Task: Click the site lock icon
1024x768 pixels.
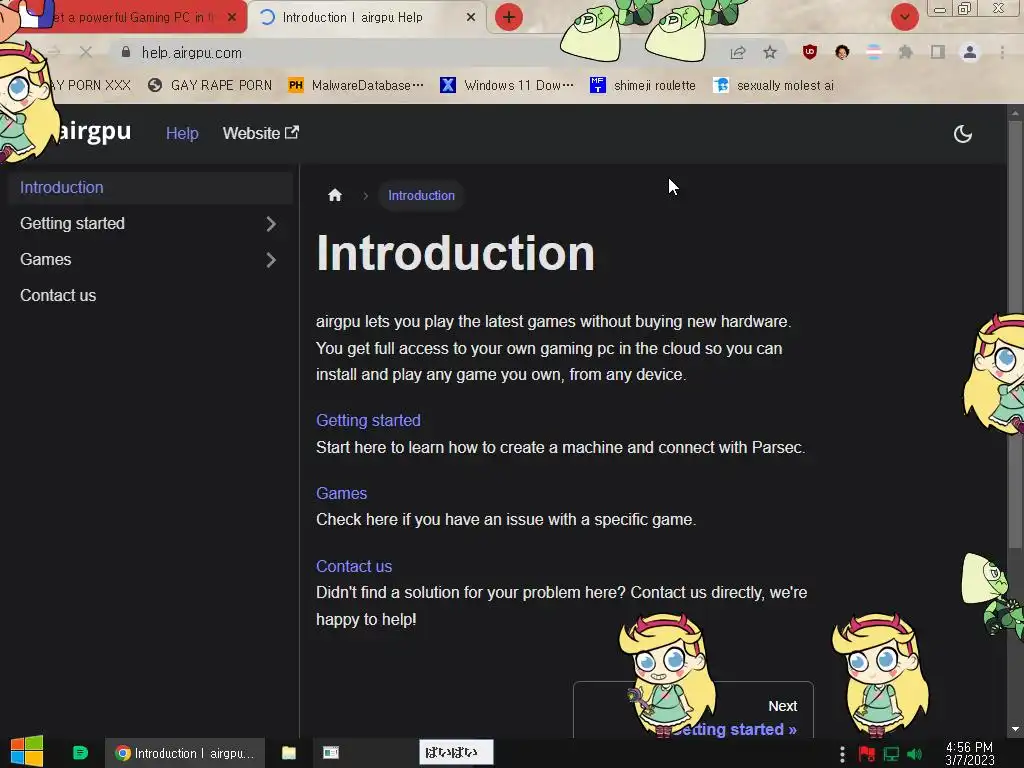Action: coord(126,52)
